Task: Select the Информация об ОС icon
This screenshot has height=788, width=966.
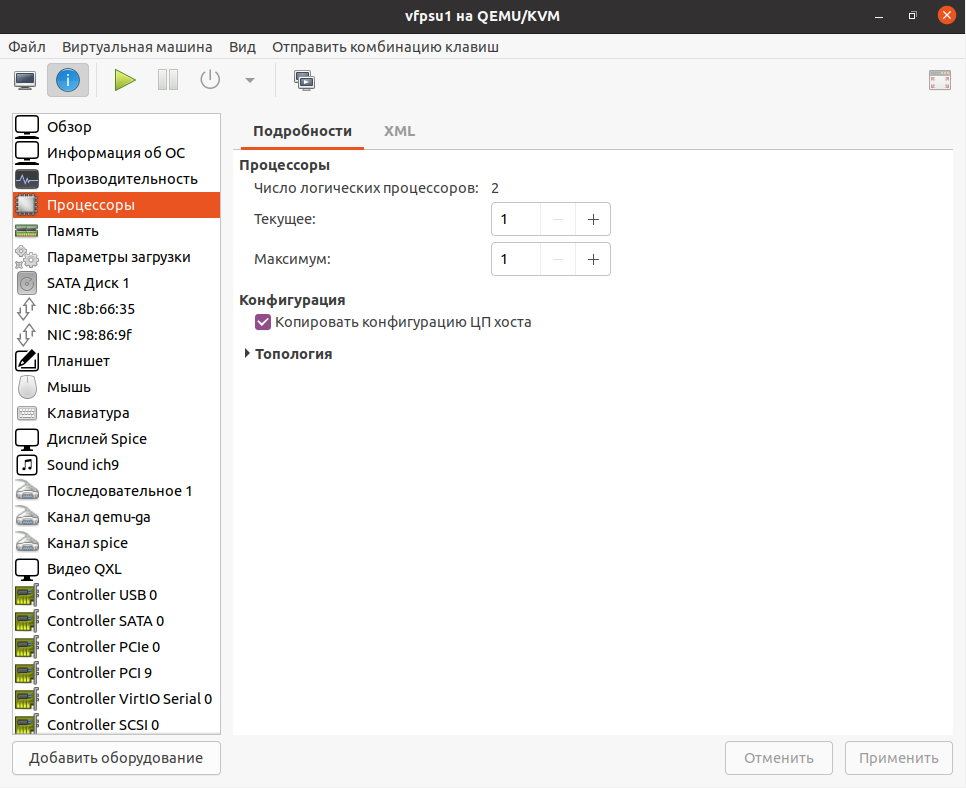Action: (x=27, y=152)
